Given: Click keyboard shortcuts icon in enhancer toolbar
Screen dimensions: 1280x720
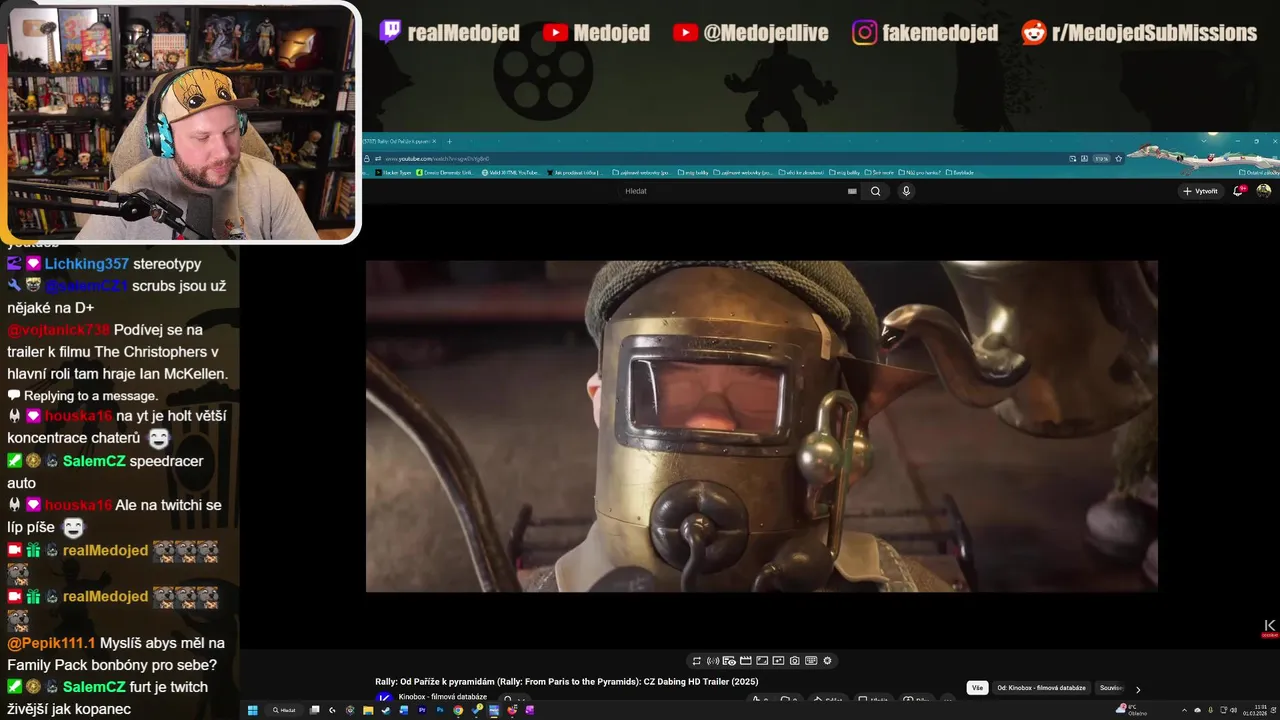Looking at the screenshot, I should 811,661.
